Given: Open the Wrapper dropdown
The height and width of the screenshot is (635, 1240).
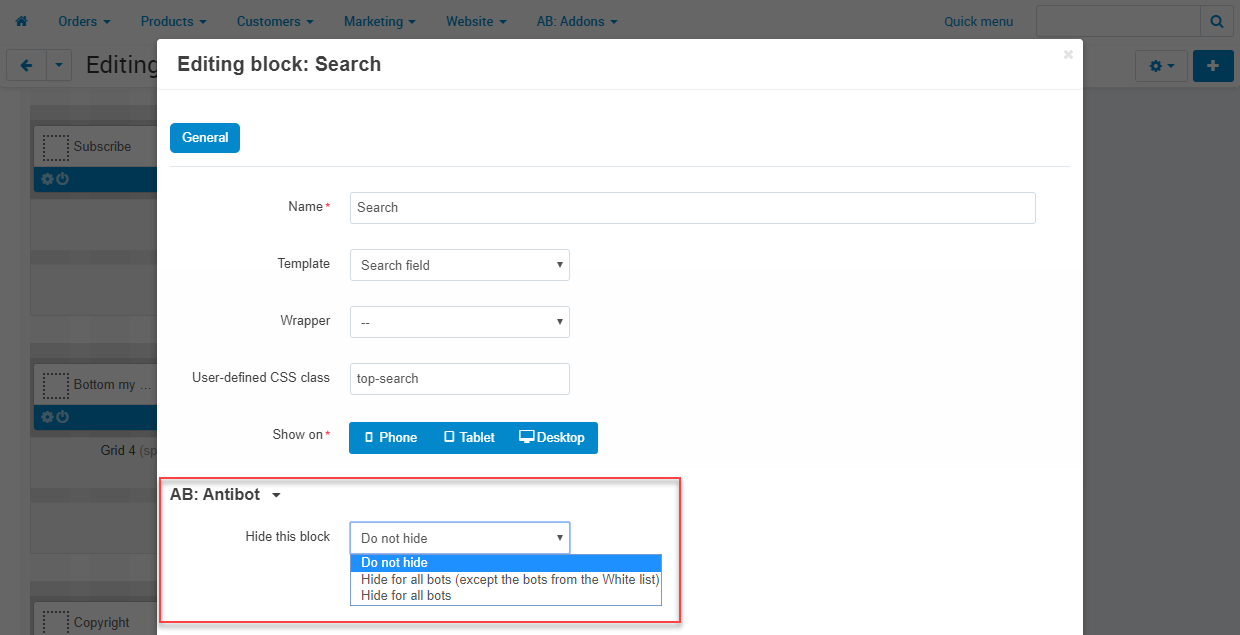Looking at the screenshot, I should coord(459,322).
